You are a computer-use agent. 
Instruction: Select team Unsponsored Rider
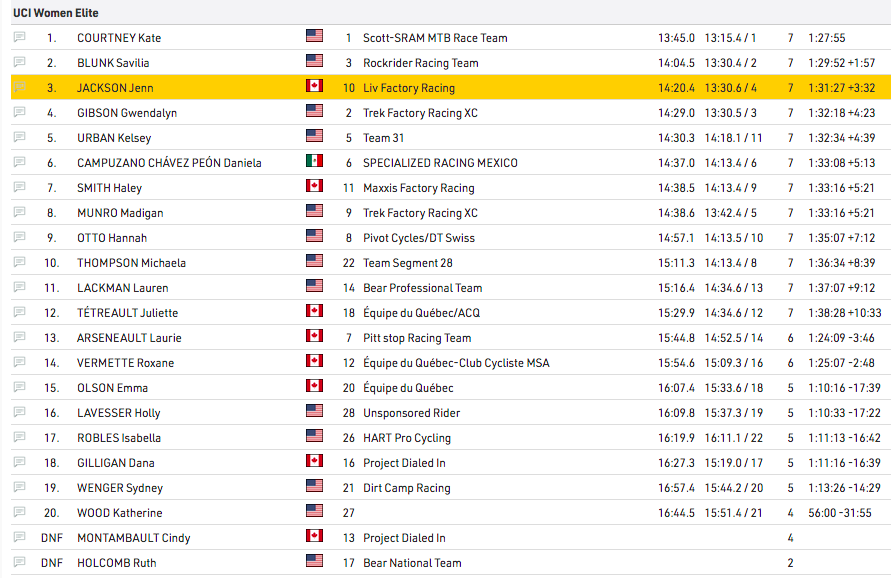(x=411, y=413)
